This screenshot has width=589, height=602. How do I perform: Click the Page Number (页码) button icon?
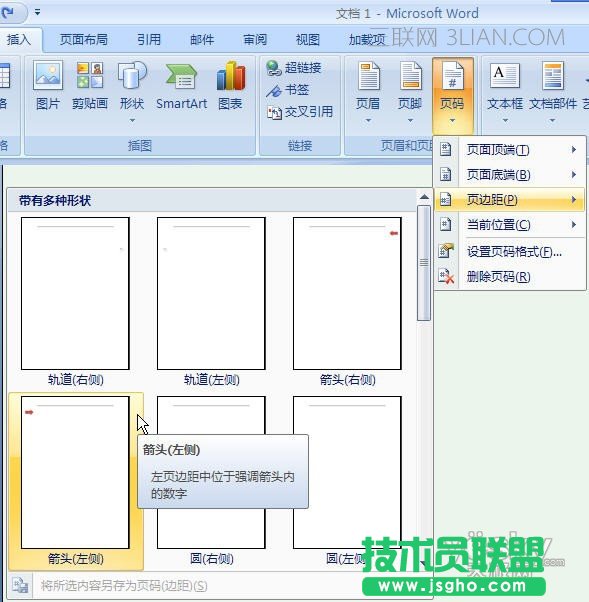452,76
